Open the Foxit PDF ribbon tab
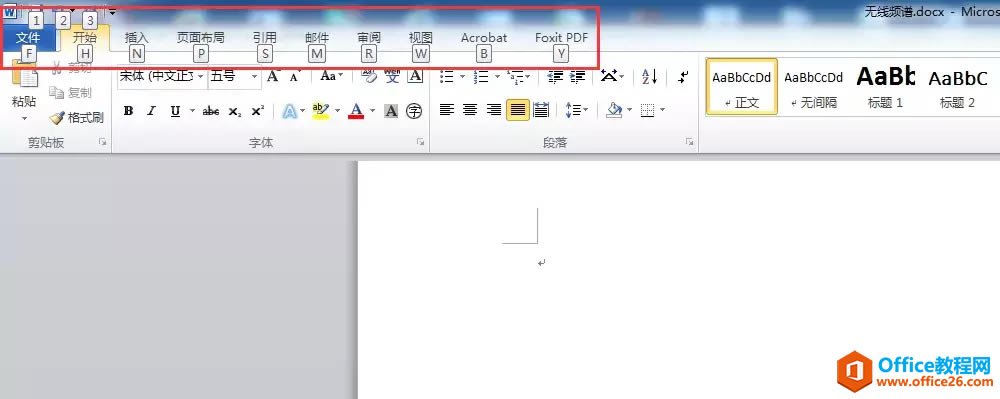Viewport: 1000px width, 399px height. [x=561, y=38]
